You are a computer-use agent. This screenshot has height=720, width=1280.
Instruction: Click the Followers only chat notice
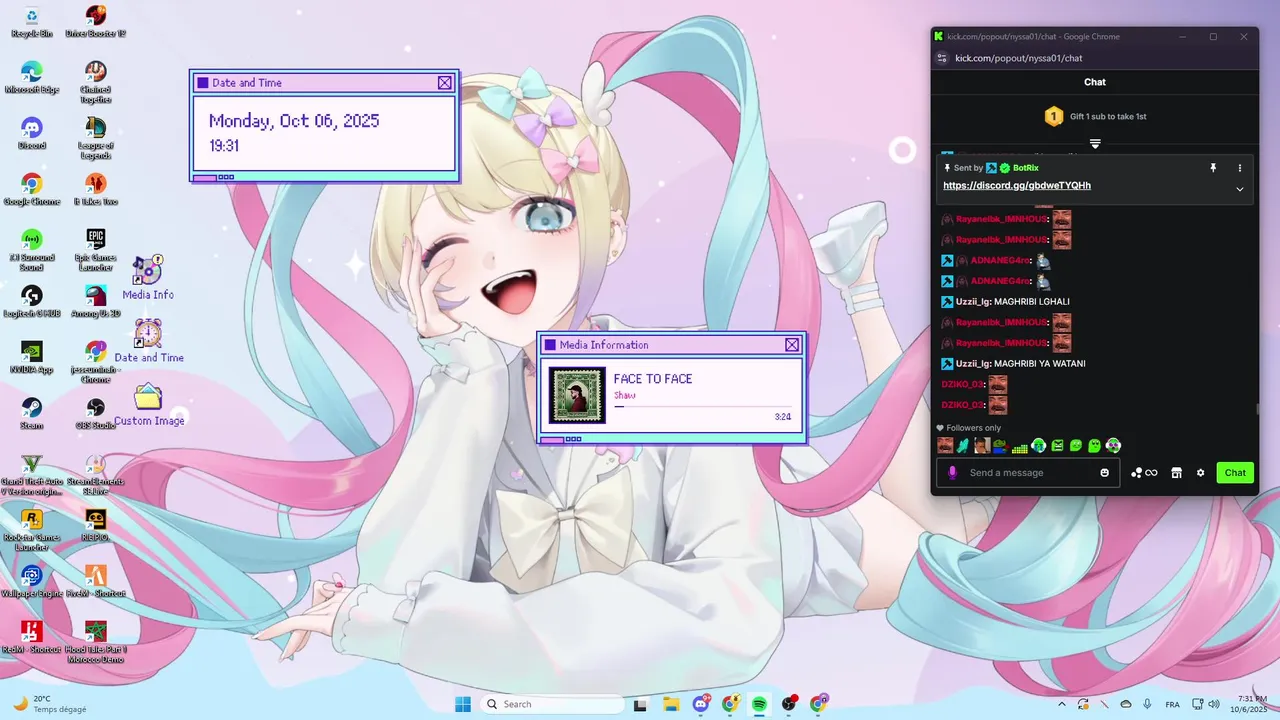pos(968,428)
